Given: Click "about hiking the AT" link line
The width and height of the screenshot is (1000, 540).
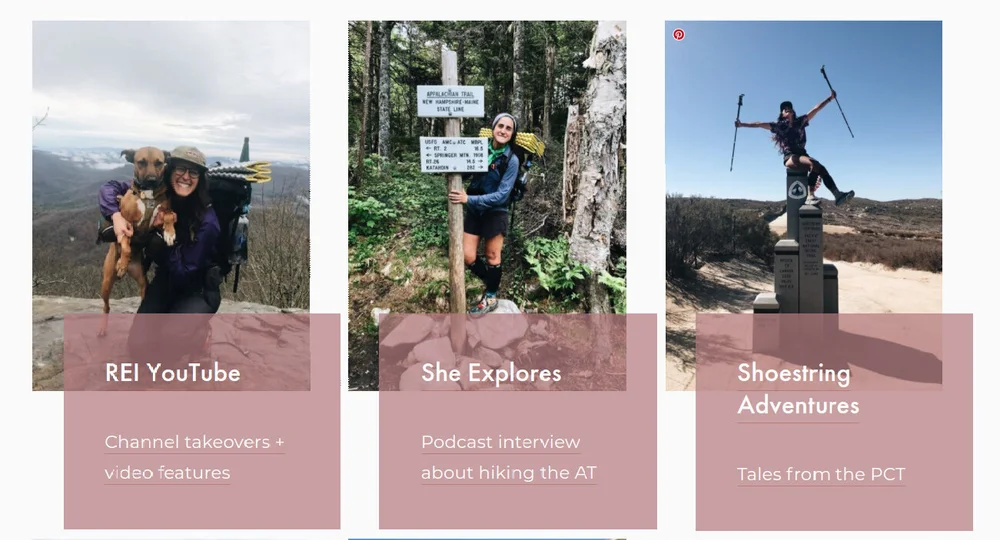Looking at the screenshot, I should pos(509,473).
